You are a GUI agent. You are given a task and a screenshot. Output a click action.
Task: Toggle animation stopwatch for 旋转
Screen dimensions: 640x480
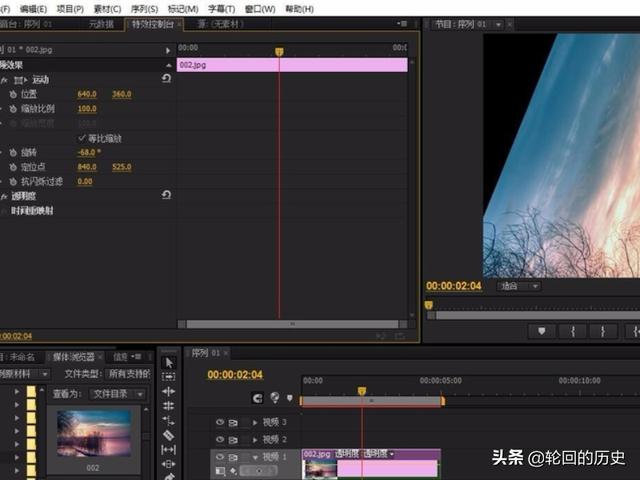coord(13,152)
